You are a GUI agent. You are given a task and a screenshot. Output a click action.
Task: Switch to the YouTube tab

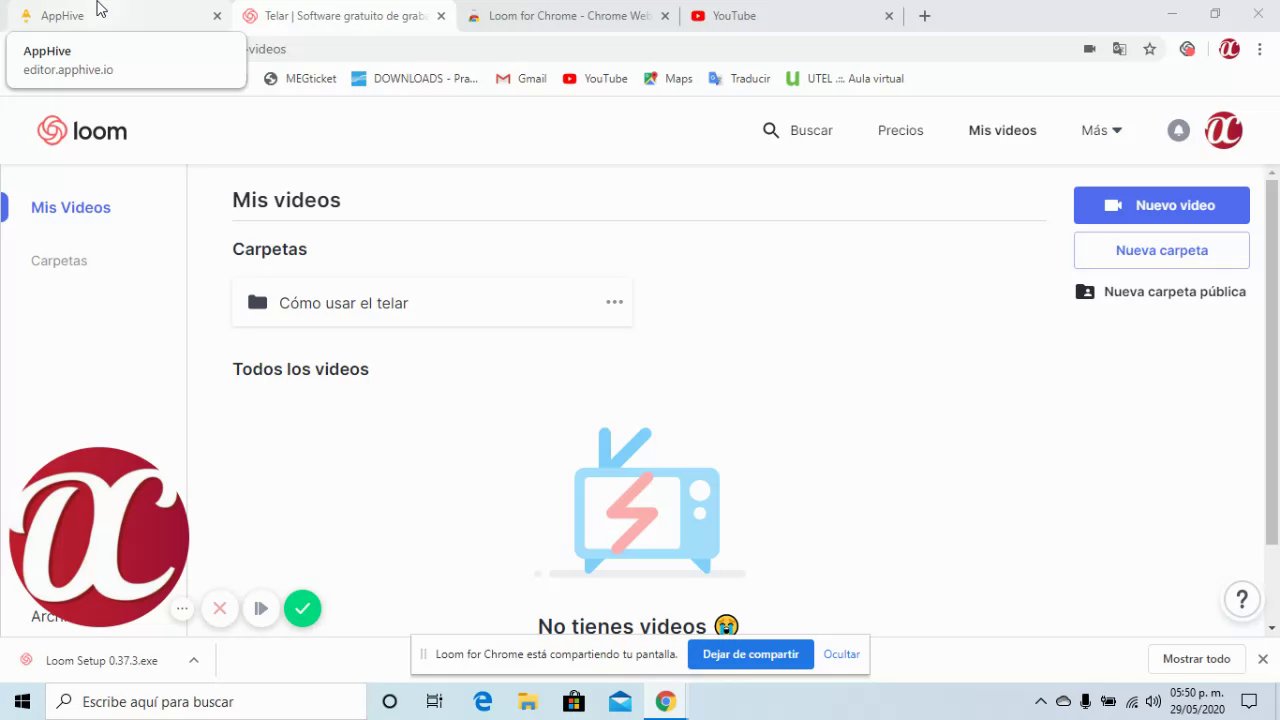pyautogui.click(x=790, y=16)
